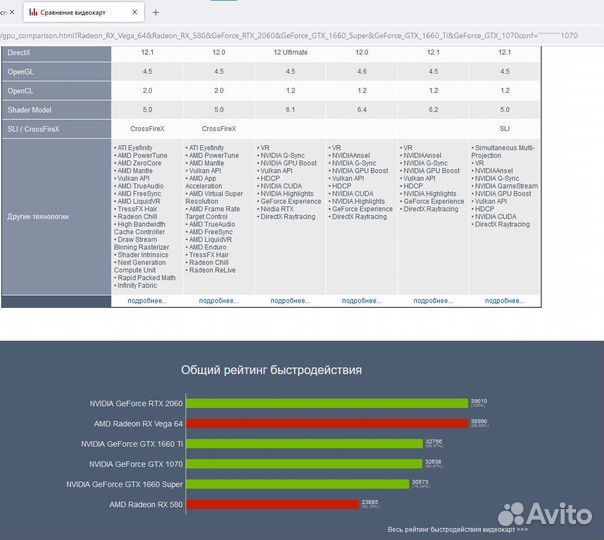Open подробнее link under the Nvidia RTX column

pyautogui.click(x=290, y=299)
